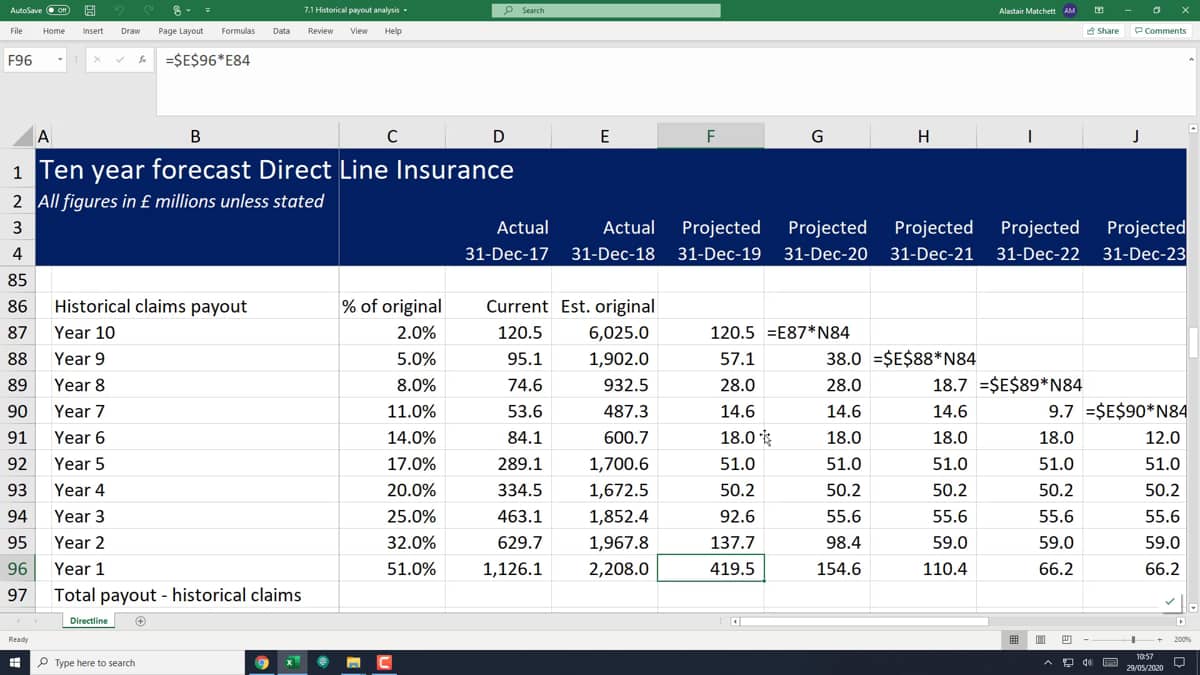Screen dimensions: 1200x675
Task: Click the cell showing =$E$88*N84
Action: coord(923,358)
